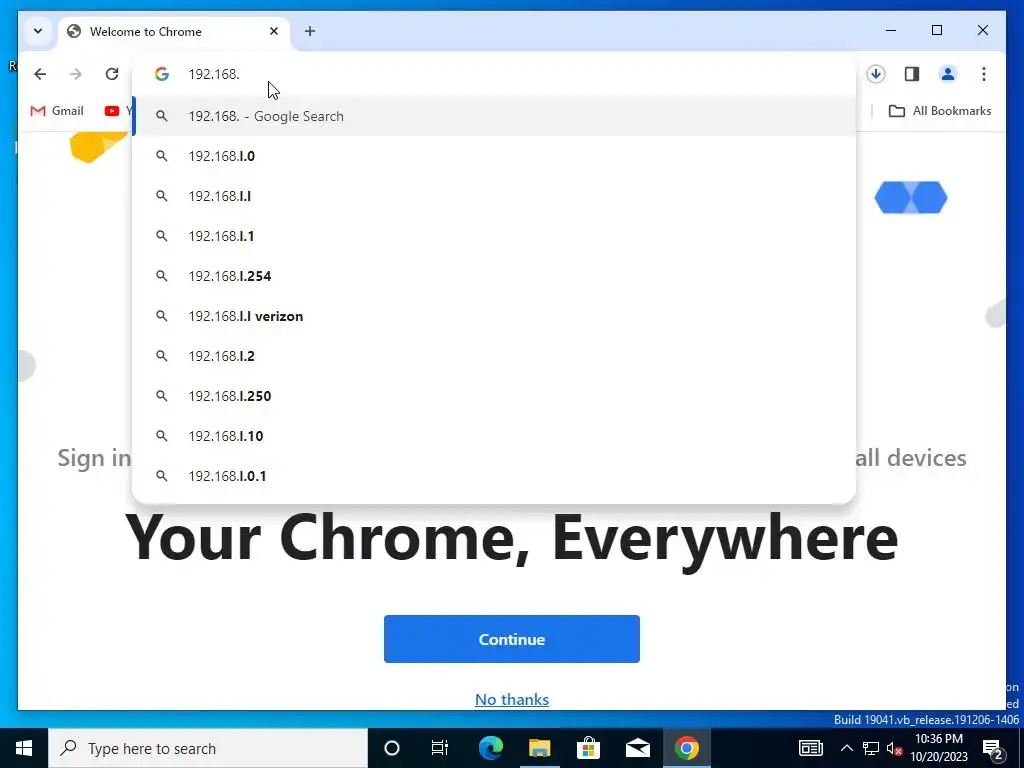Click the Chrome taskbar icon
Image resolution: width=1024 pixels, height=768 pixels.
tap(686, 748)
